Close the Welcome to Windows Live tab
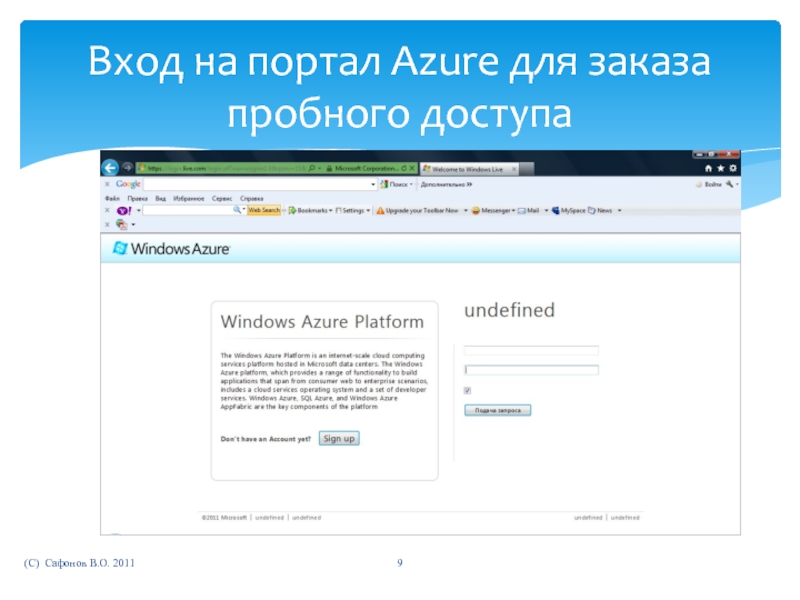800x600 pixels. [514, 169]
